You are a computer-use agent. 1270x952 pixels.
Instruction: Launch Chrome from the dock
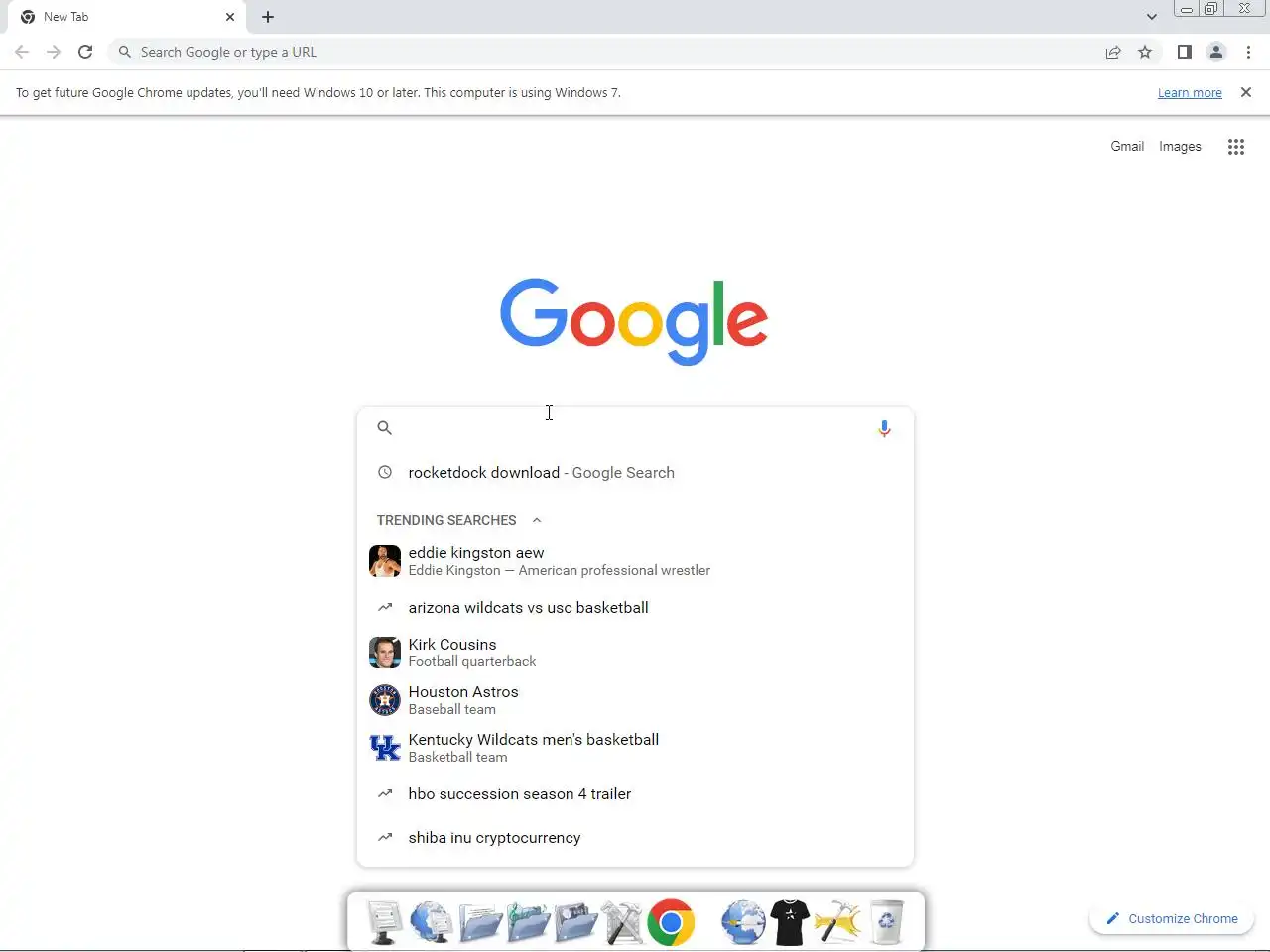pyautogui.click(x=671, y=922)
